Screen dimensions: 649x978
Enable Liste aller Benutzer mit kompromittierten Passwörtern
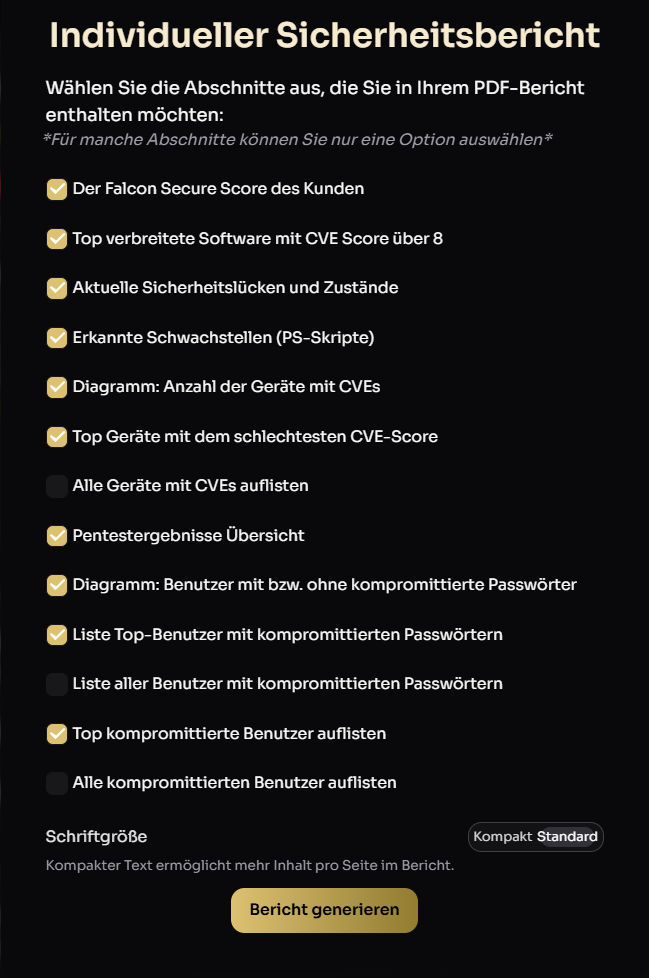(x=57, y=684)
